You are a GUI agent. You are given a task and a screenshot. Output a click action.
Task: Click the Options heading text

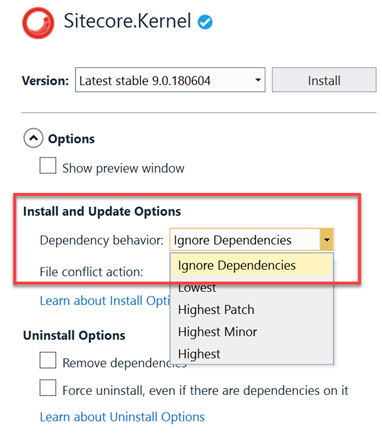pos(71,139)
